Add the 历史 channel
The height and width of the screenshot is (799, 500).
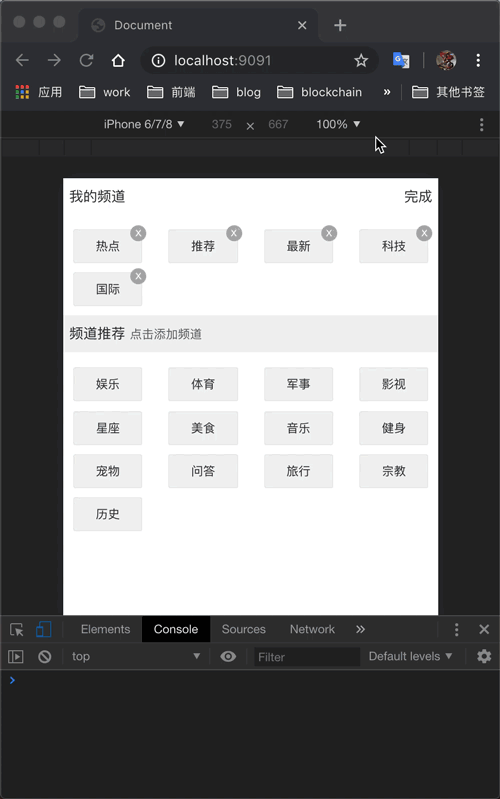coord(108,514)
